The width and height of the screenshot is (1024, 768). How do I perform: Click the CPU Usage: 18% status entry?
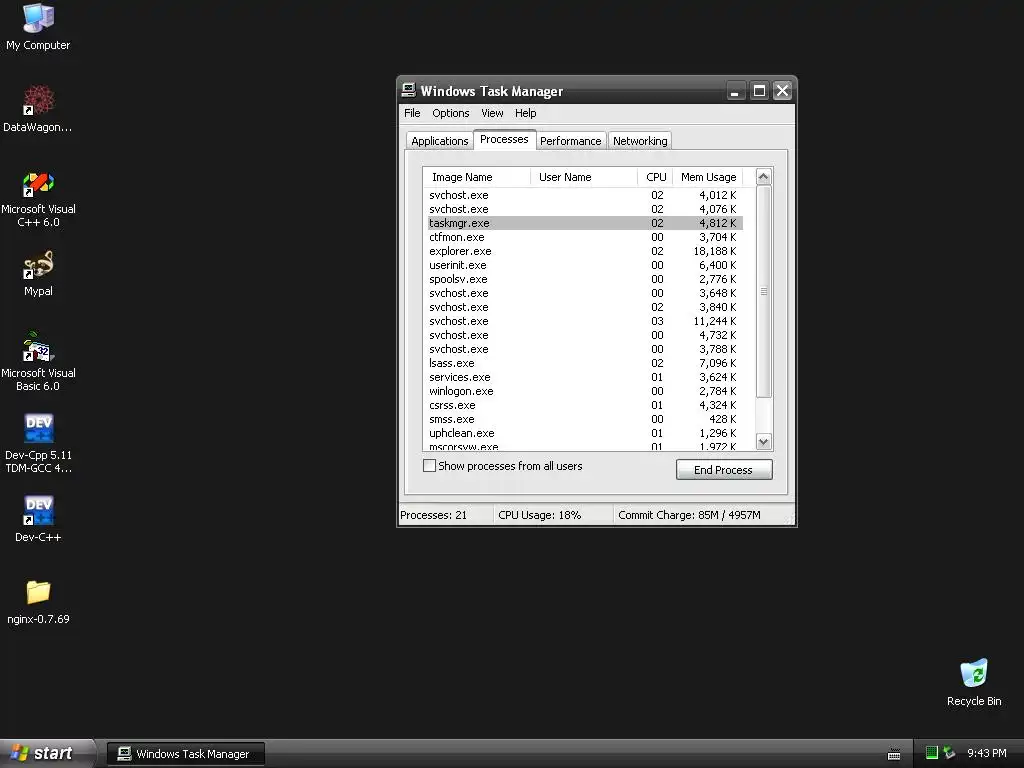point(553,515)
